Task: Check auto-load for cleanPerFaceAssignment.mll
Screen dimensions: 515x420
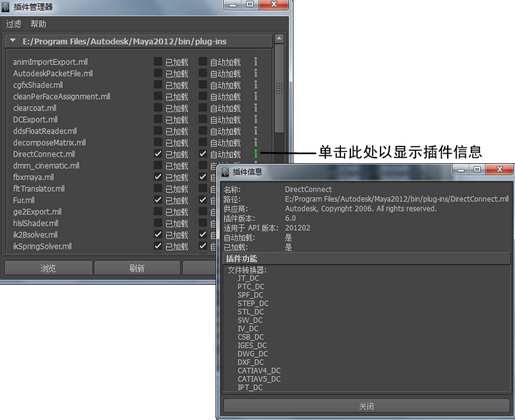Action: click(x=203, y=96)
